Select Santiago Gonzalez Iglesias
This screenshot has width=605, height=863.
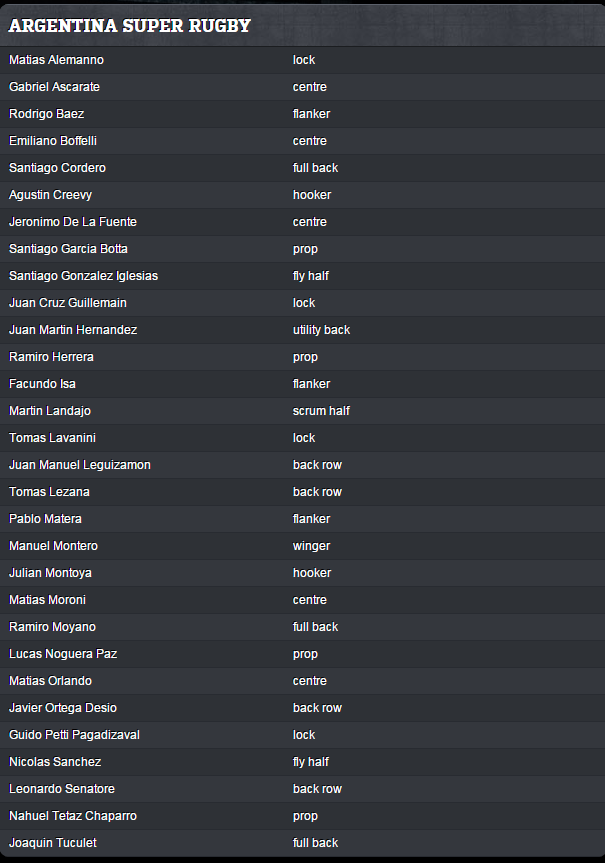(x=83, y=276)
